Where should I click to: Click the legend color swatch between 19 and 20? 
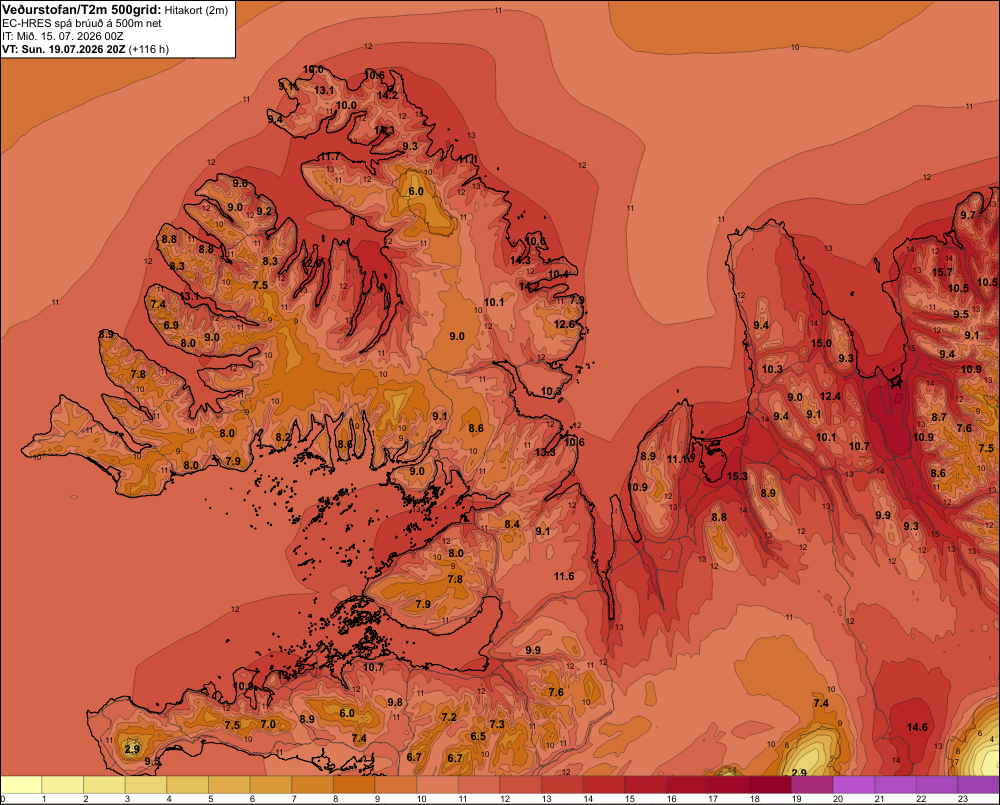pos(812,785)
